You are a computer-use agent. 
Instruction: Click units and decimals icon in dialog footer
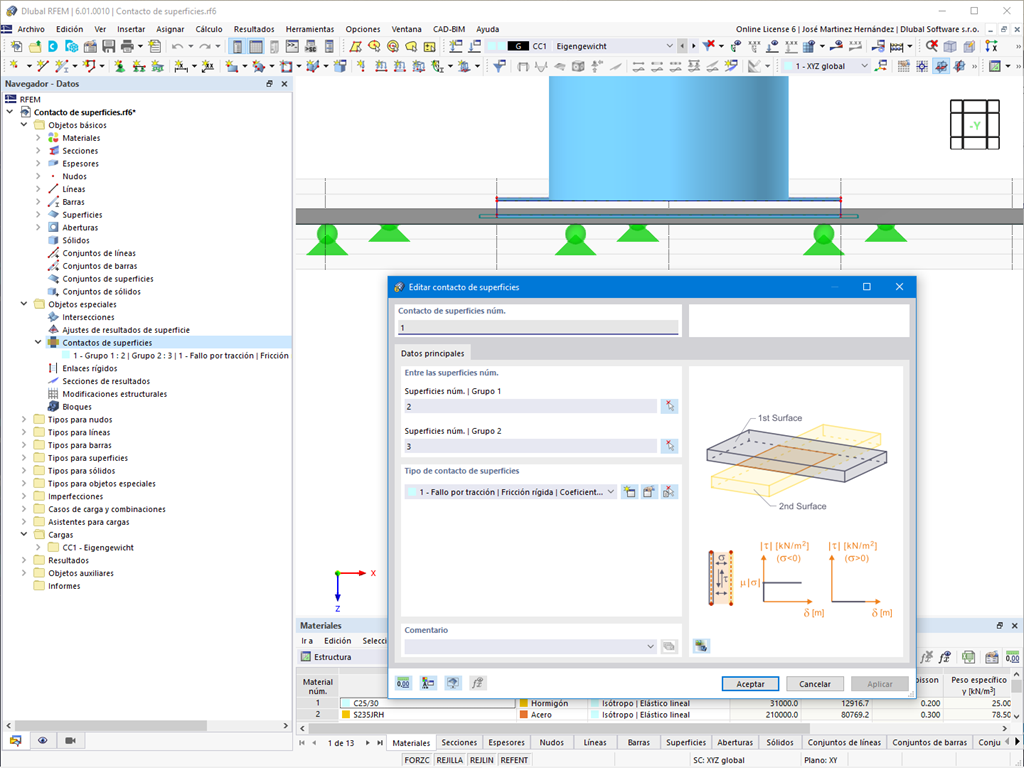(x=404, y=683)
